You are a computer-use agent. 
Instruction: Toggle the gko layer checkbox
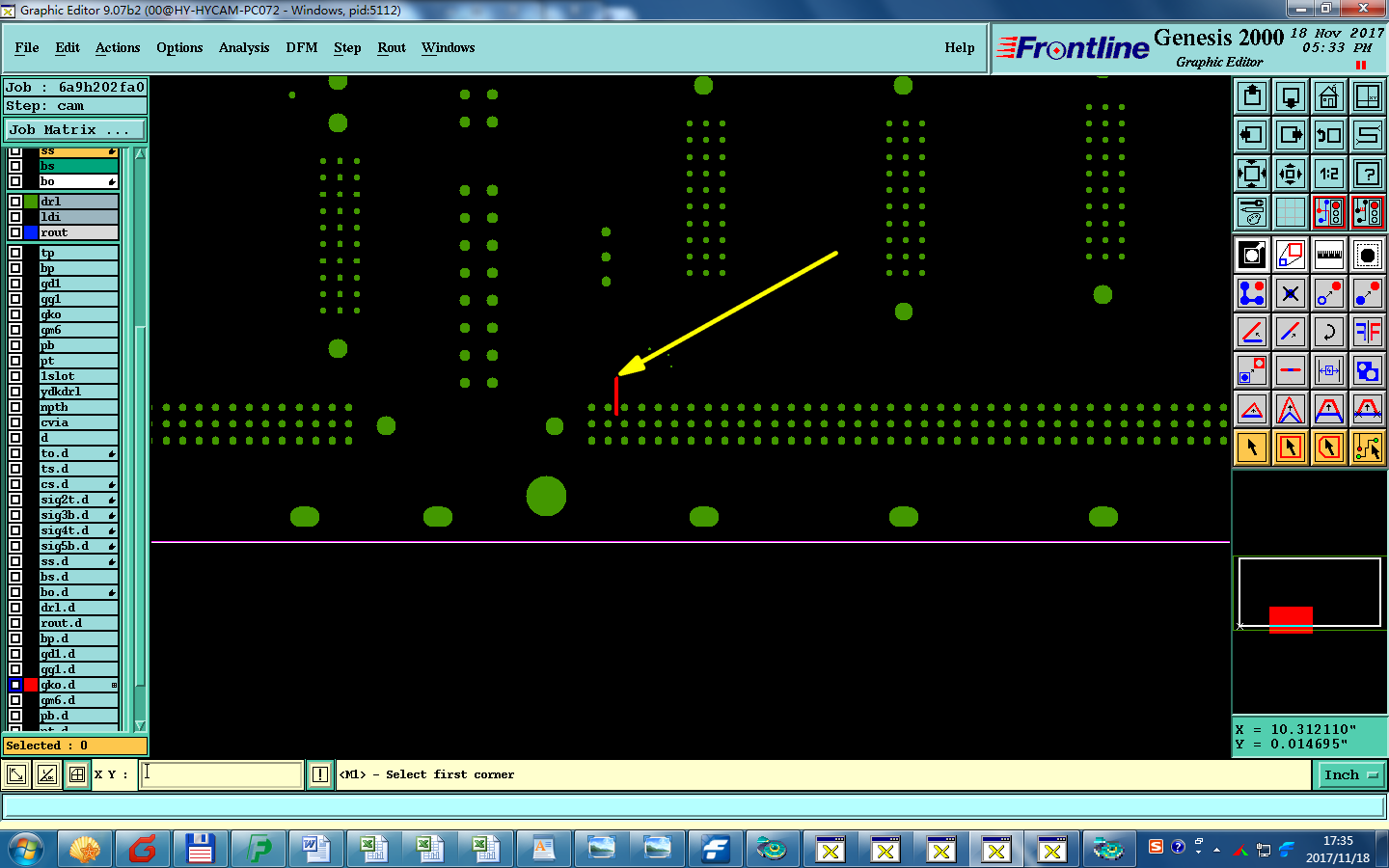(x=15, y=314)
